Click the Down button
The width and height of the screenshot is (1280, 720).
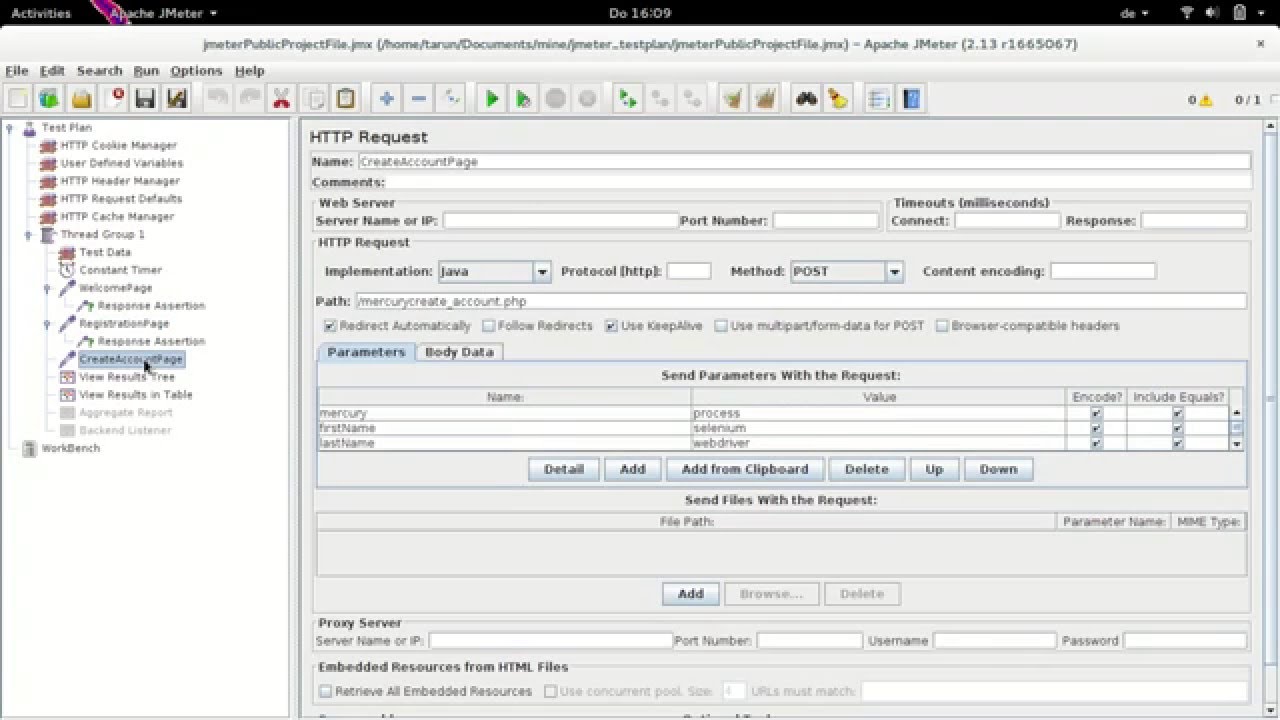point(998,469)
